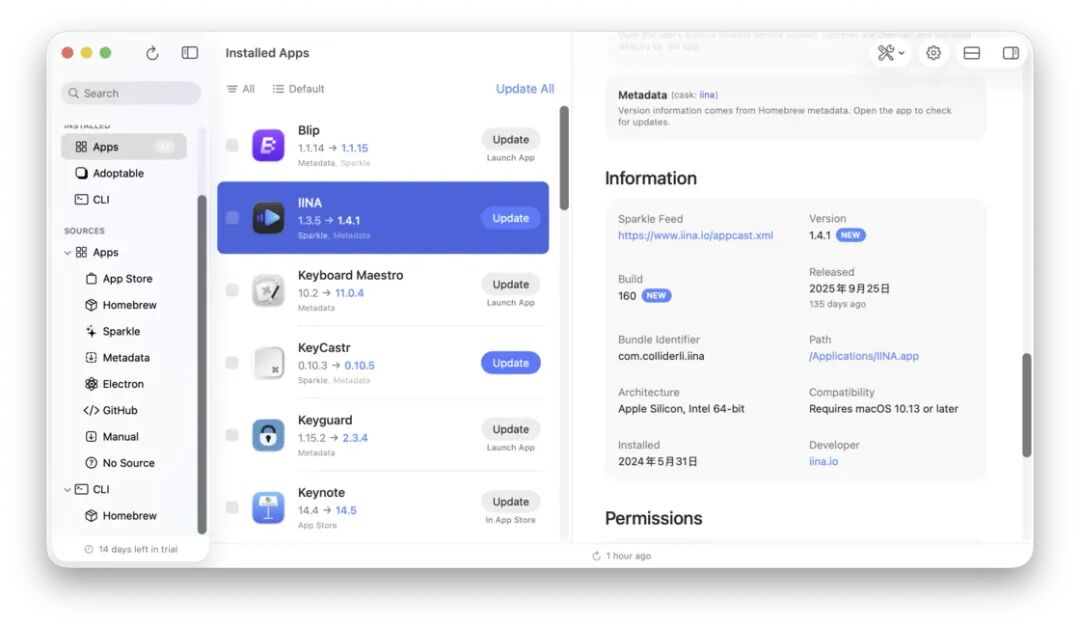Viewport: 1080px width, 629px height.
Task: Collapse the CLI sources group chevron
Action: [68, 490]
